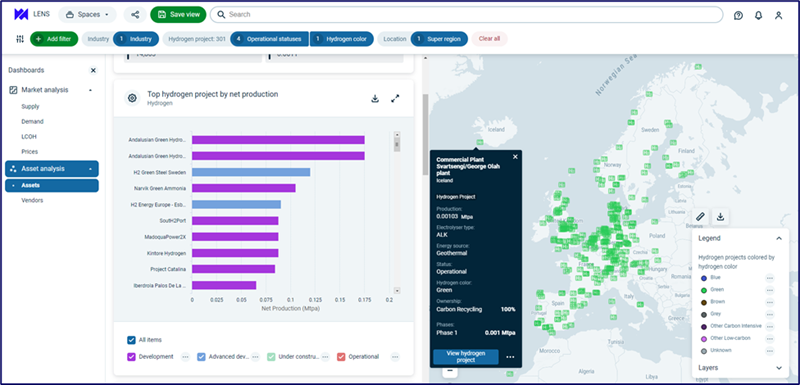This screenshot has height=385, width=800.
Task: Toggle the Development checkbox
Action: tap(131, 357)
